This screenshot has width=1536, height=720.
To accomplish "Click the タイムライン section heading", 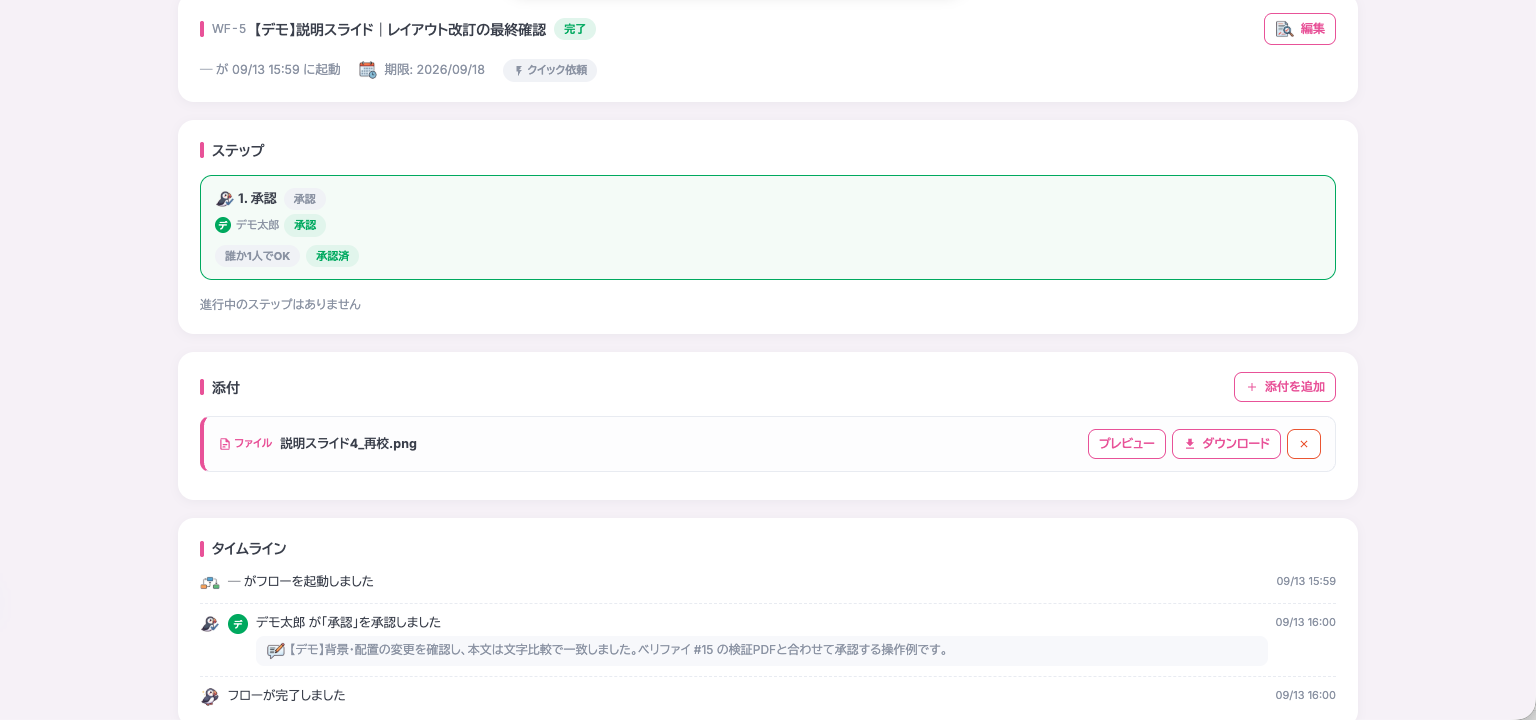I will click(249, 549).
